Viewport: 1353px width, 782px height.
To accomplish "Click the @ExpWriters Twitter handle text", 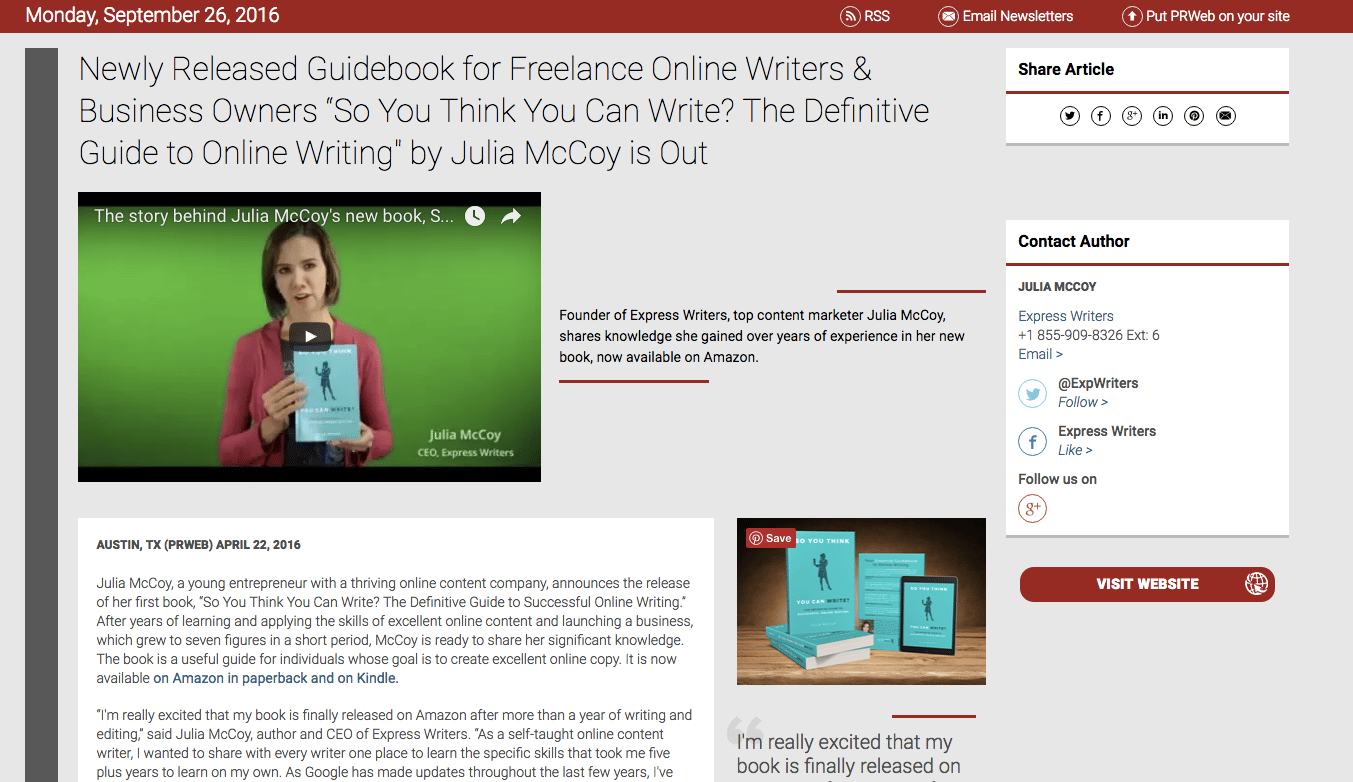I will pos(1098,383).
